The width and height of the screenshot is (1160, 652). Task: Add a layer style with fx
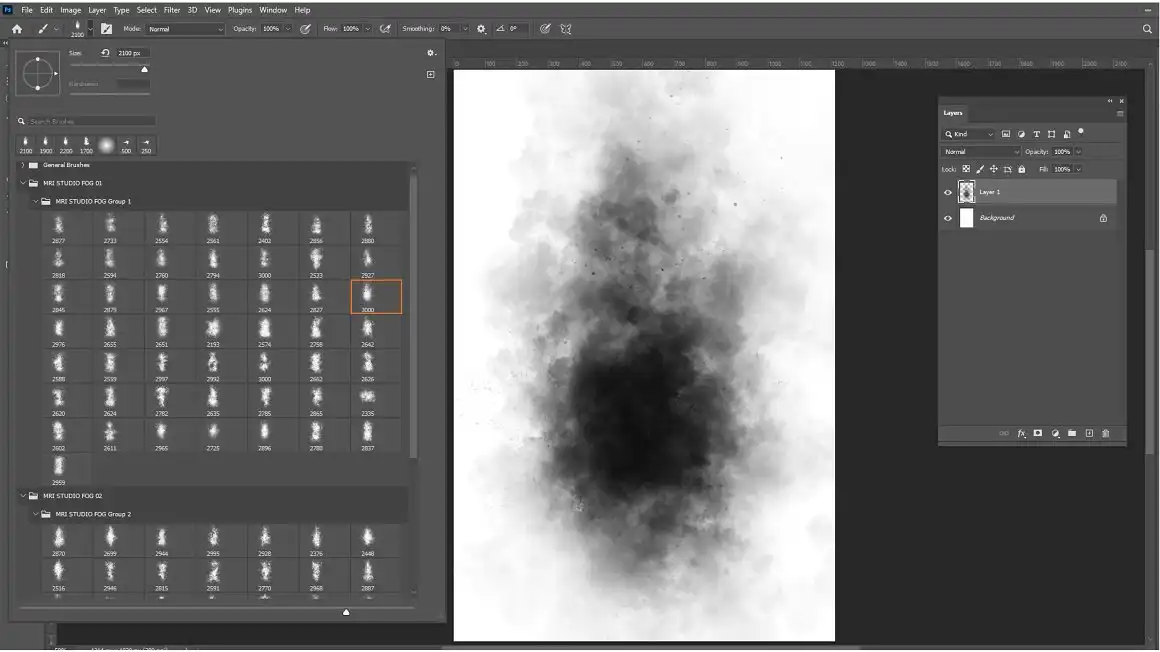[x=1022, y=434]
